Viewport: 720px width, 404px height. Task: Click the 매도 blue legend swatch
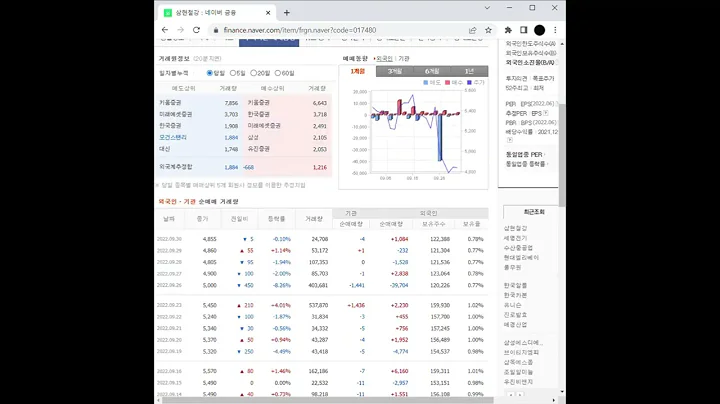426,83
